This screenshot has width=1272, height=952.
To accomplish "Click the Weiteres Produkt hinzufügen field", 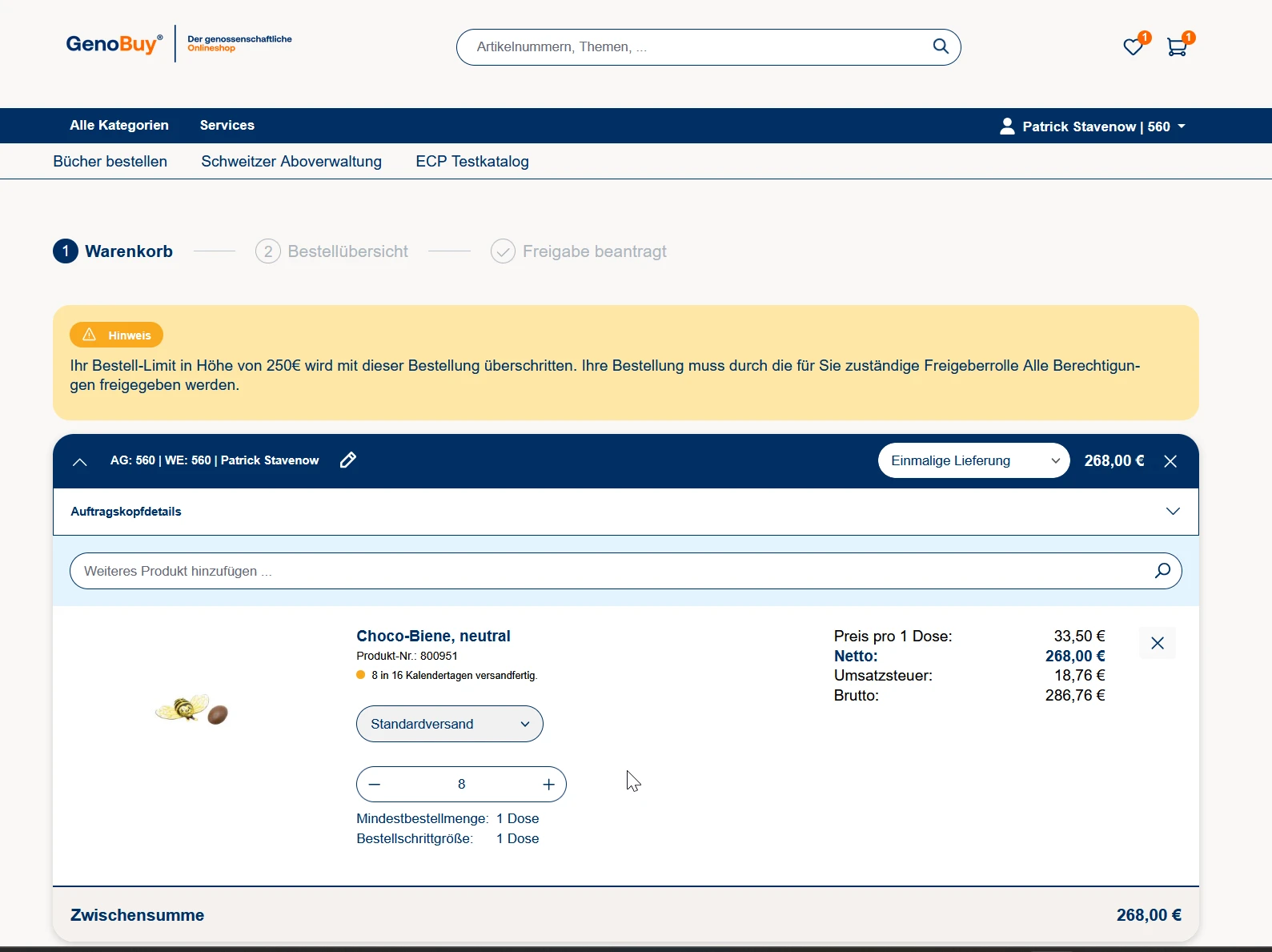I will [x=608, y=571].
